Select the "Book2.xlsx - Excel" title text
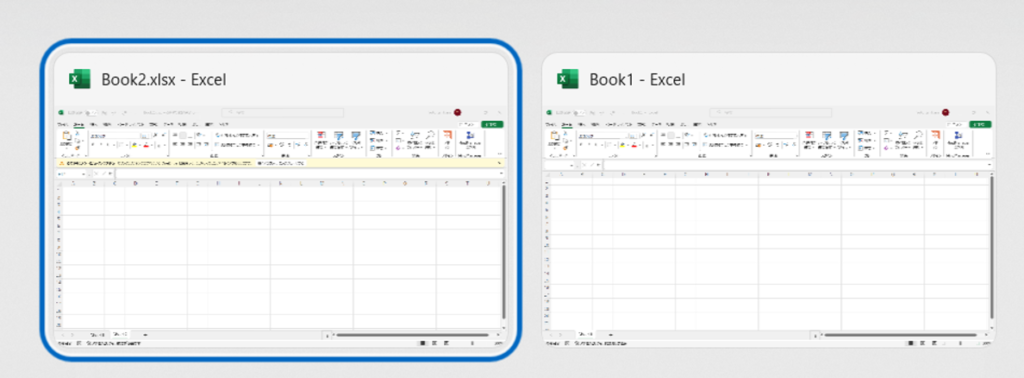 [x=164, y=80]
